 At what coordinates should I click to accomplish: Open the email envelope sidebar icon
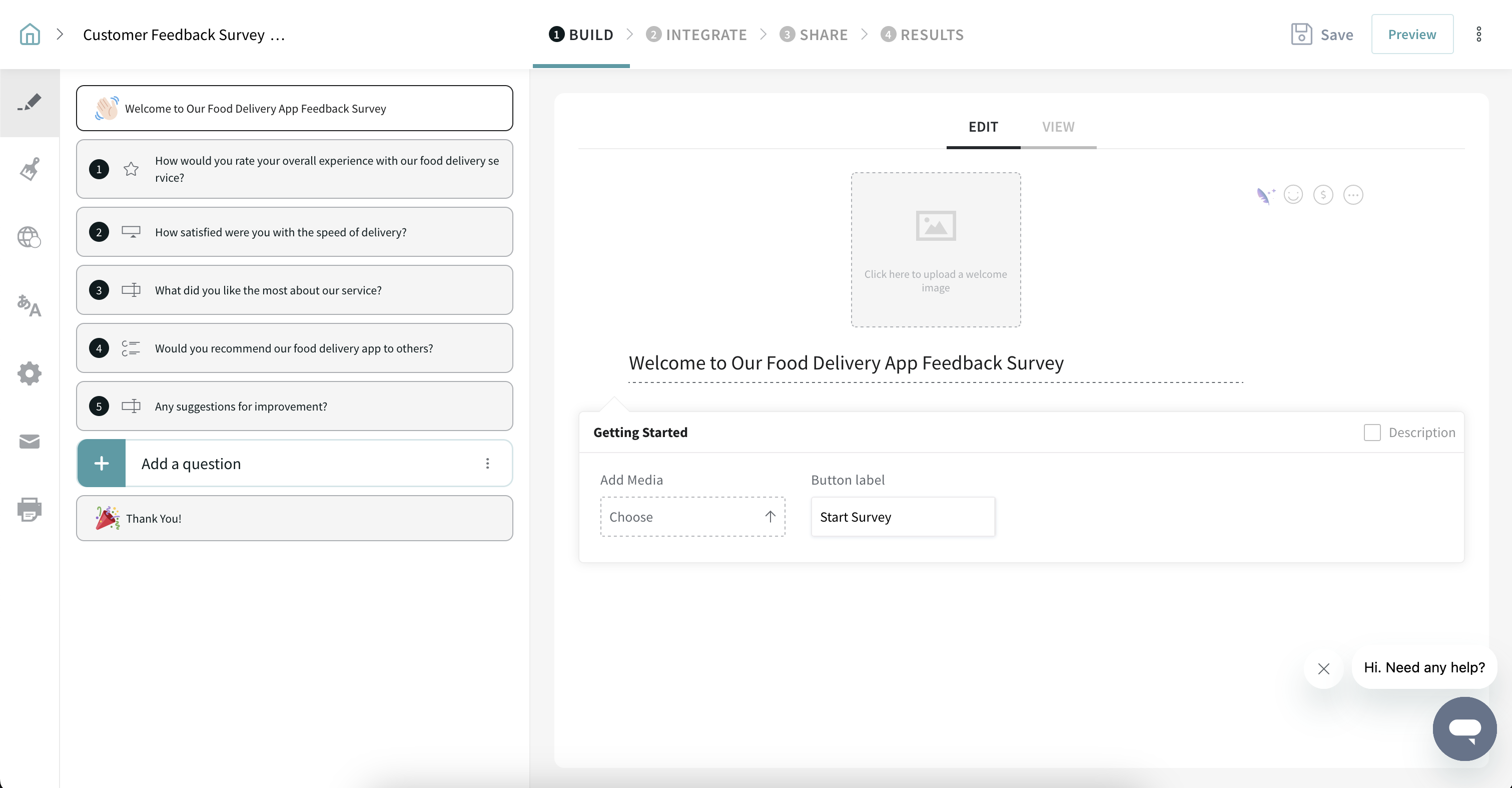pyautogui.click(x=30, y=442)
